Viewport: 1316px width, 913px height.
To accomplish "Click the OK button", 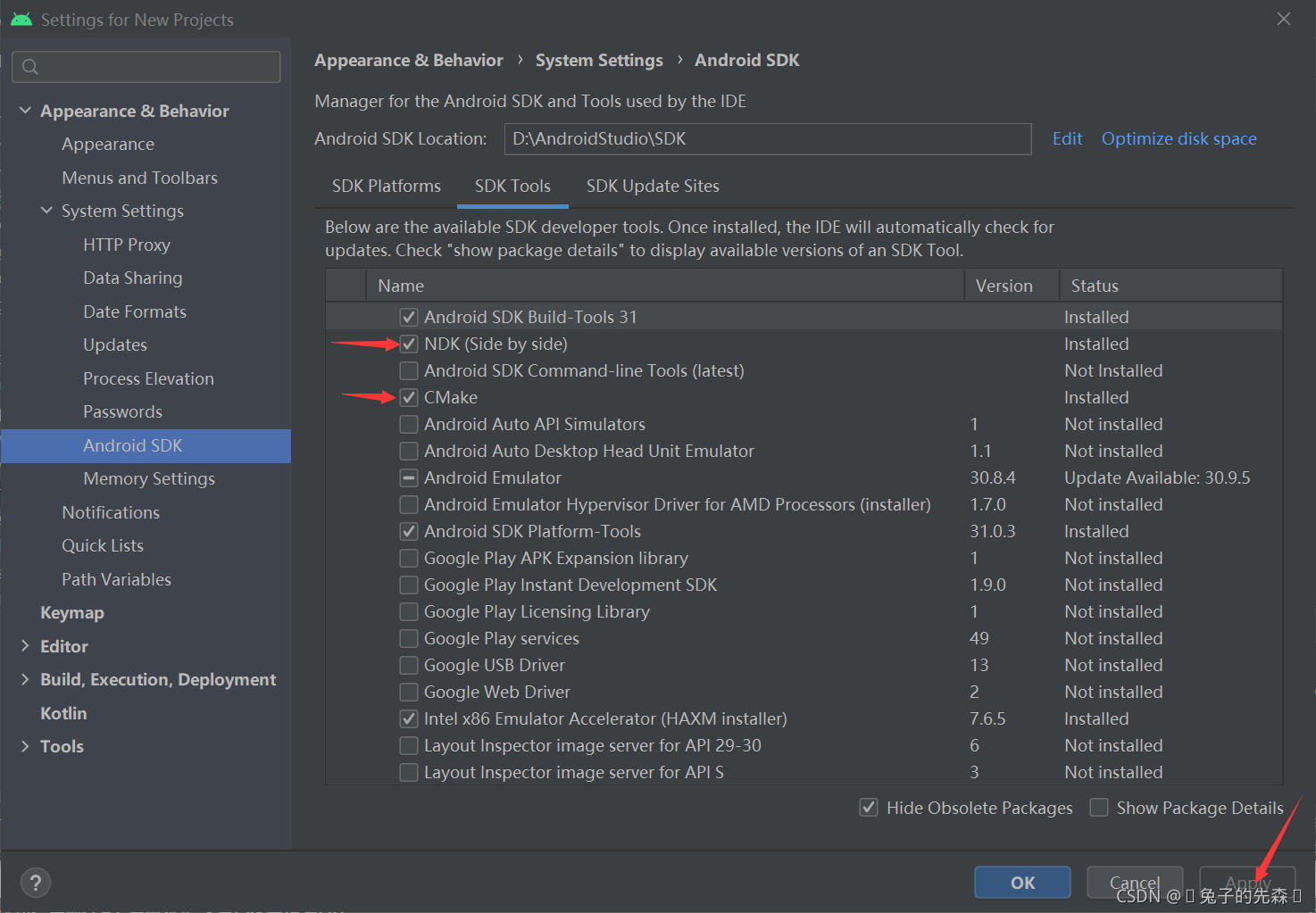I will 1022,883.
